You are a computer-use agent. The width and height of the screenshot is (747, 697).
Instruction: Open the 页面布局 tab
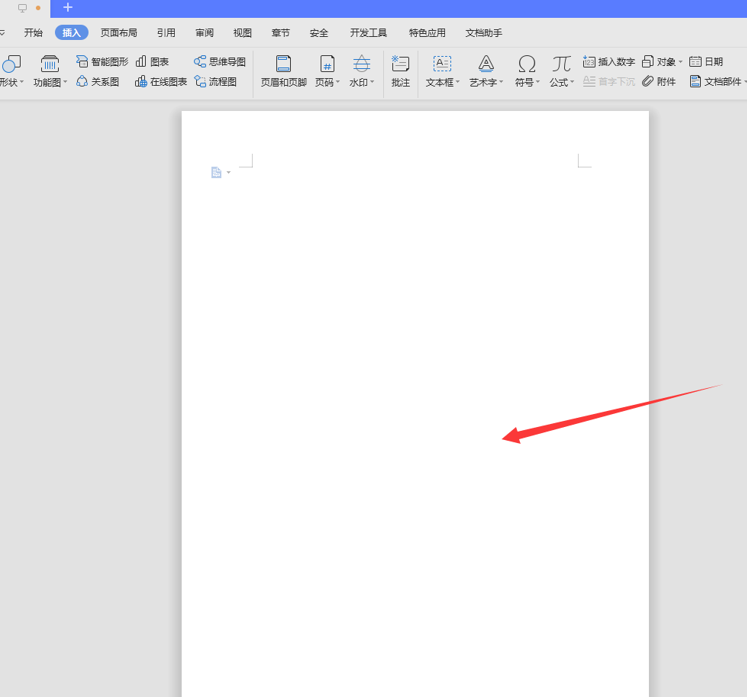click(119, 32)
